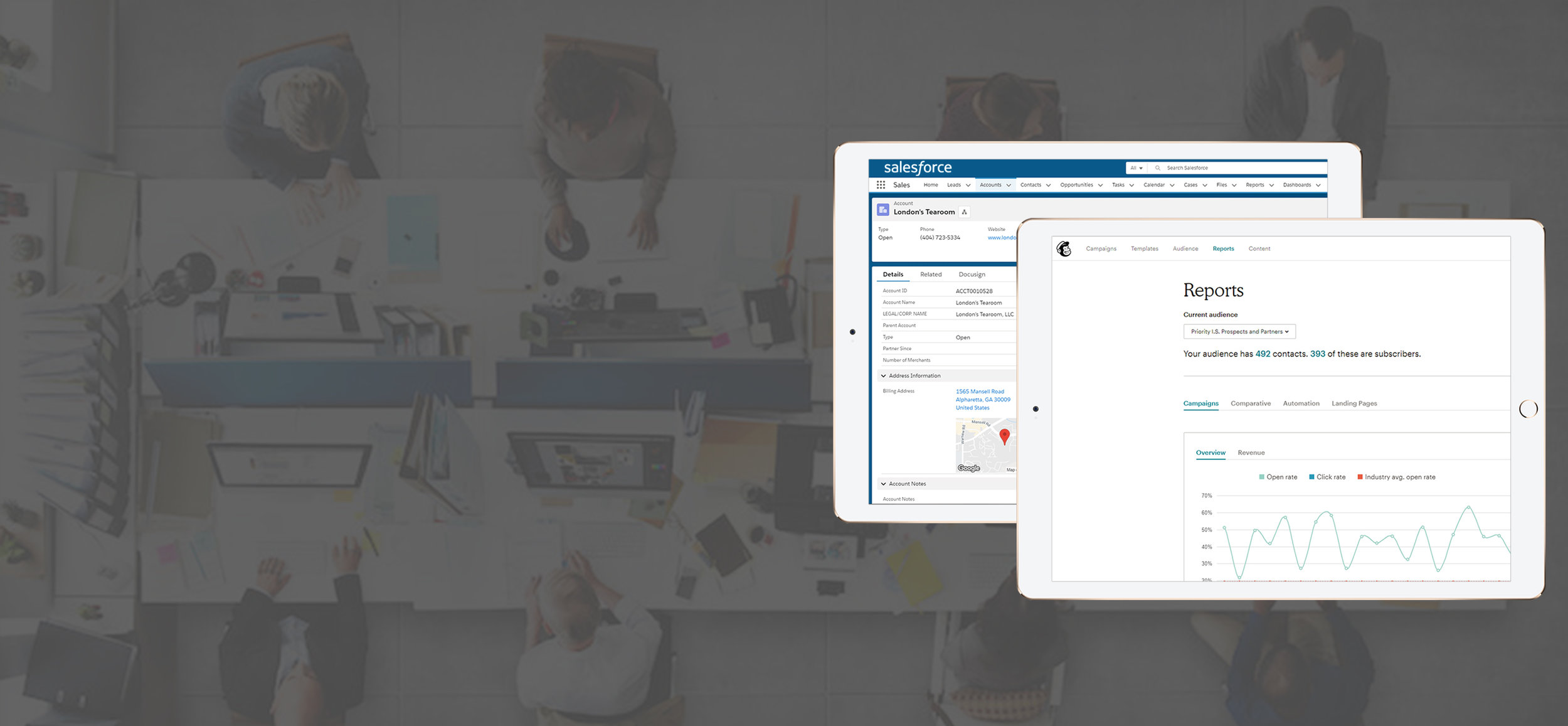The width and height of the screenshot is (1568, 726).
Task: Expand the Tasks tab chevron
Action: click(x=1131, y=185)
